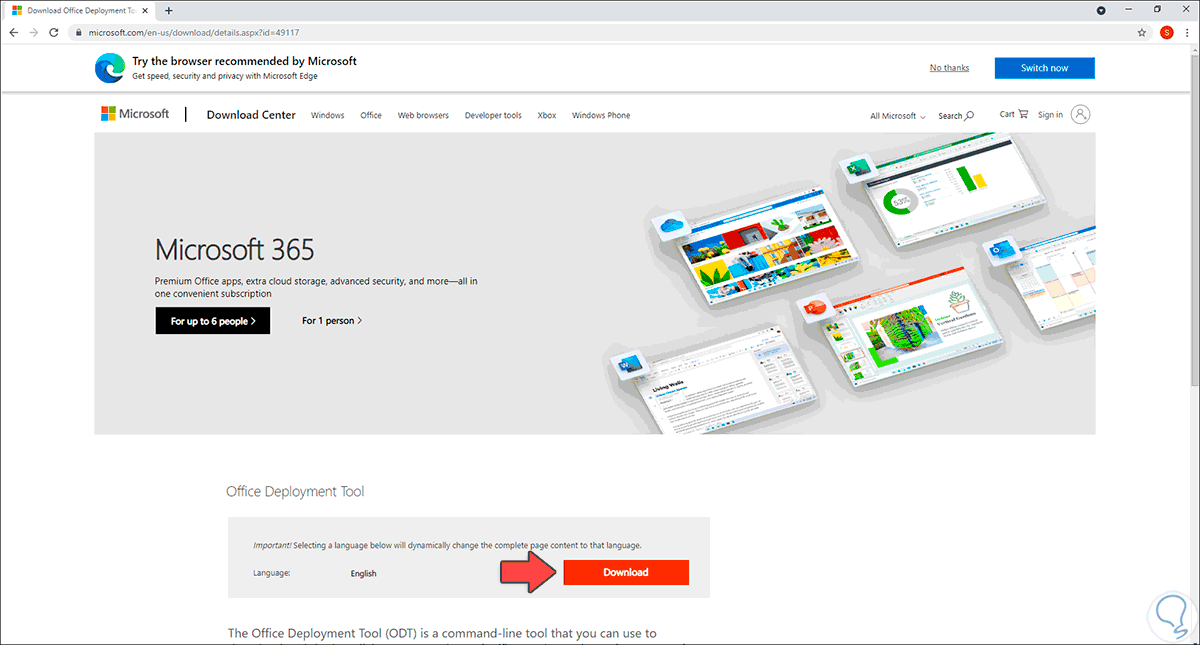This screenshot has height=645, width=1200.
Task: Click inside the browser address bar
Action: 400,32
